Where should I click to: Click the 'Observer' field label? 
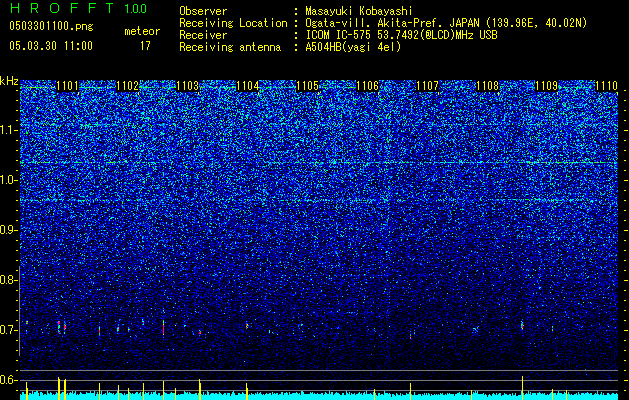point(203,11)
